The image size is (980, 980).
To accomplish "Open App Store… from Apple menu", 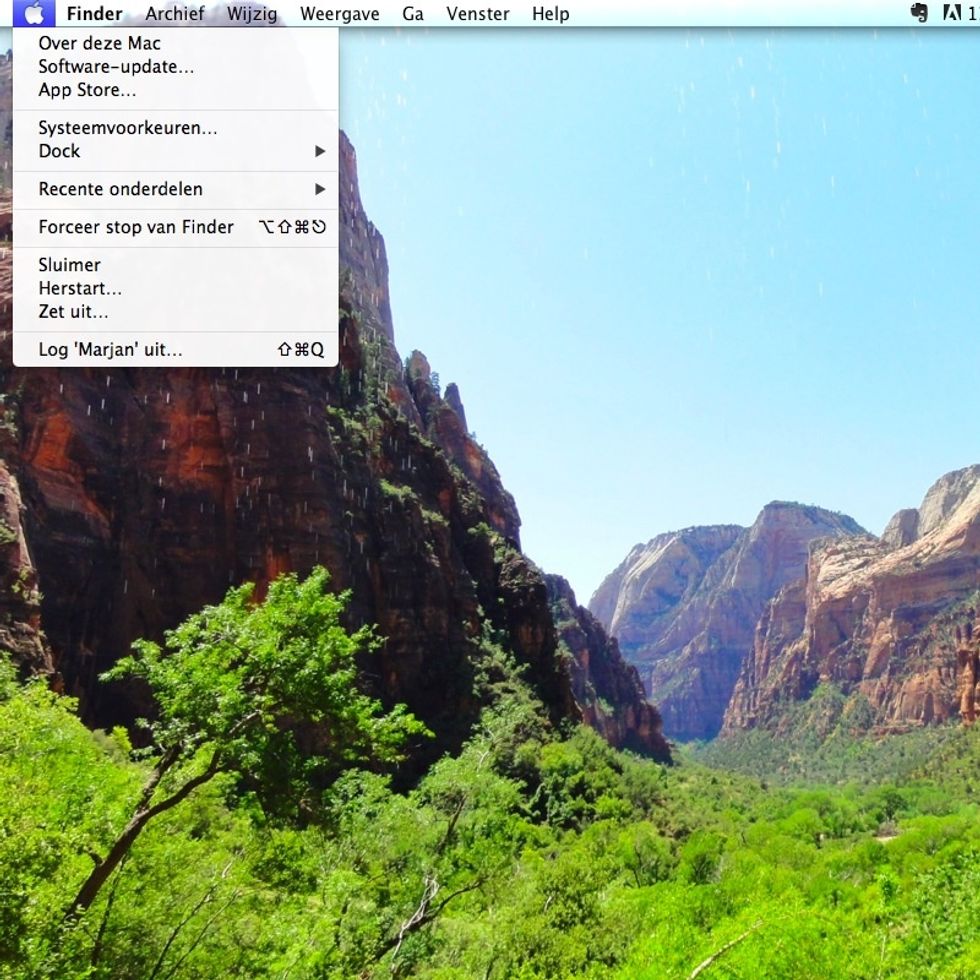I will [x=176, y=90].
